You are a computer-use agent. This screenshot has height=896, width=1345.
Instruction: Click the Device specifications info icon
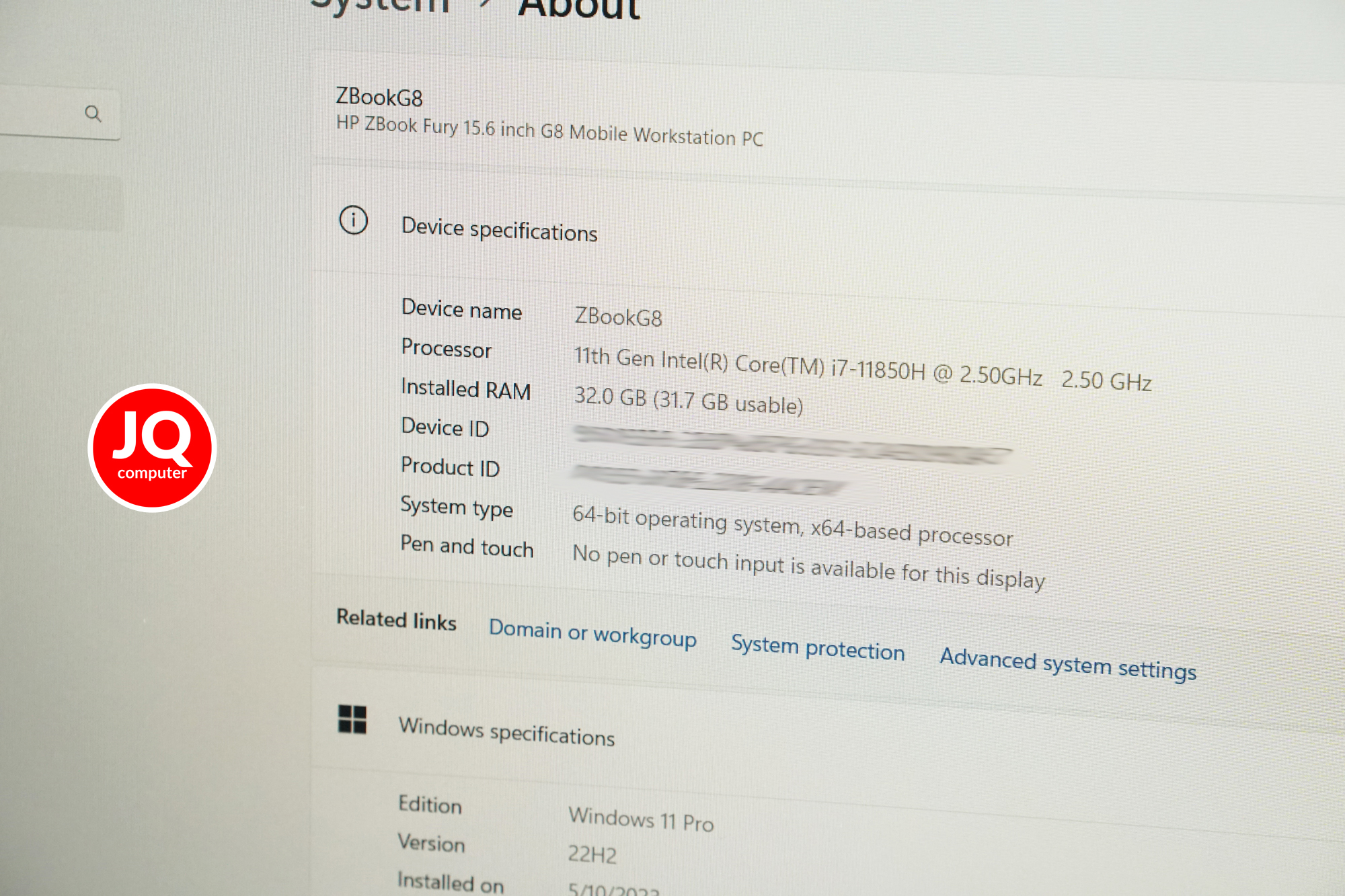point(353,220)
